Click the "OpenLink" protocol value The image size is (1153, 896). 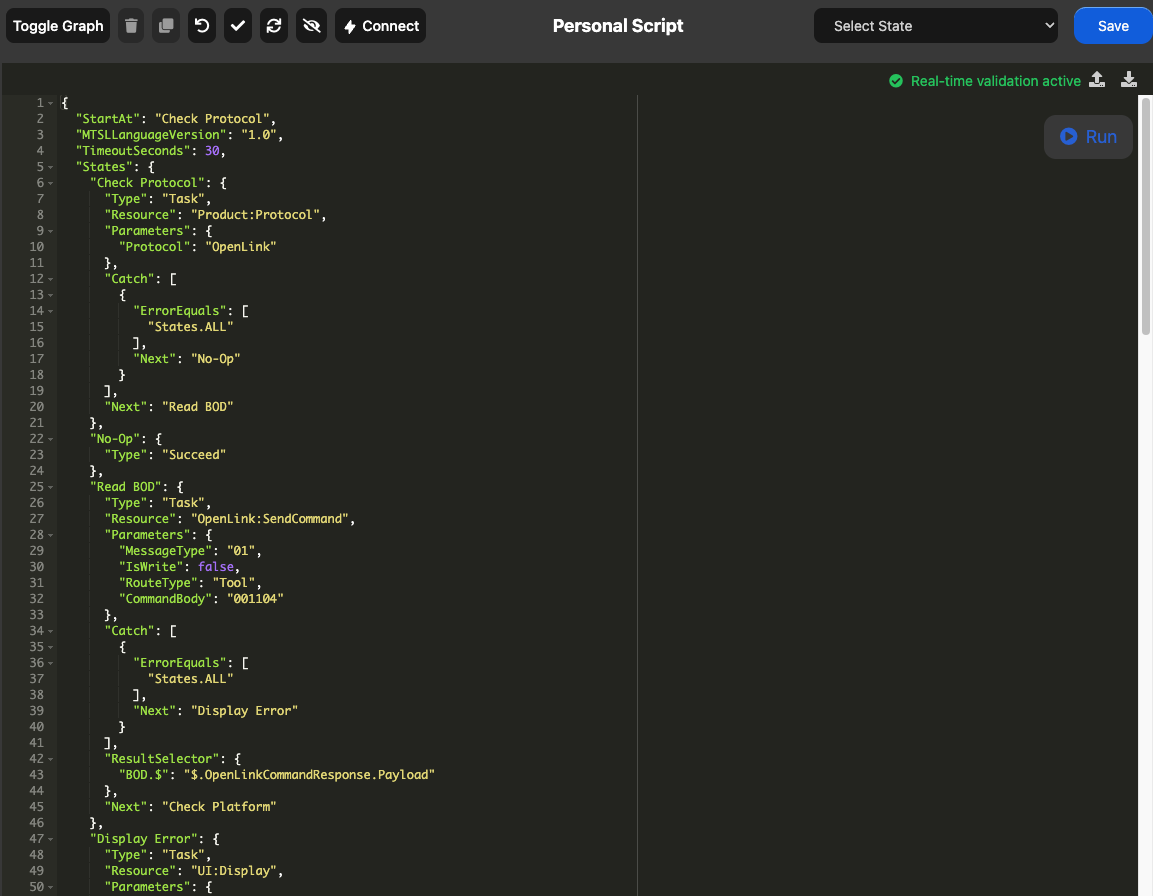pyautogui.click(x=240, y=247)
